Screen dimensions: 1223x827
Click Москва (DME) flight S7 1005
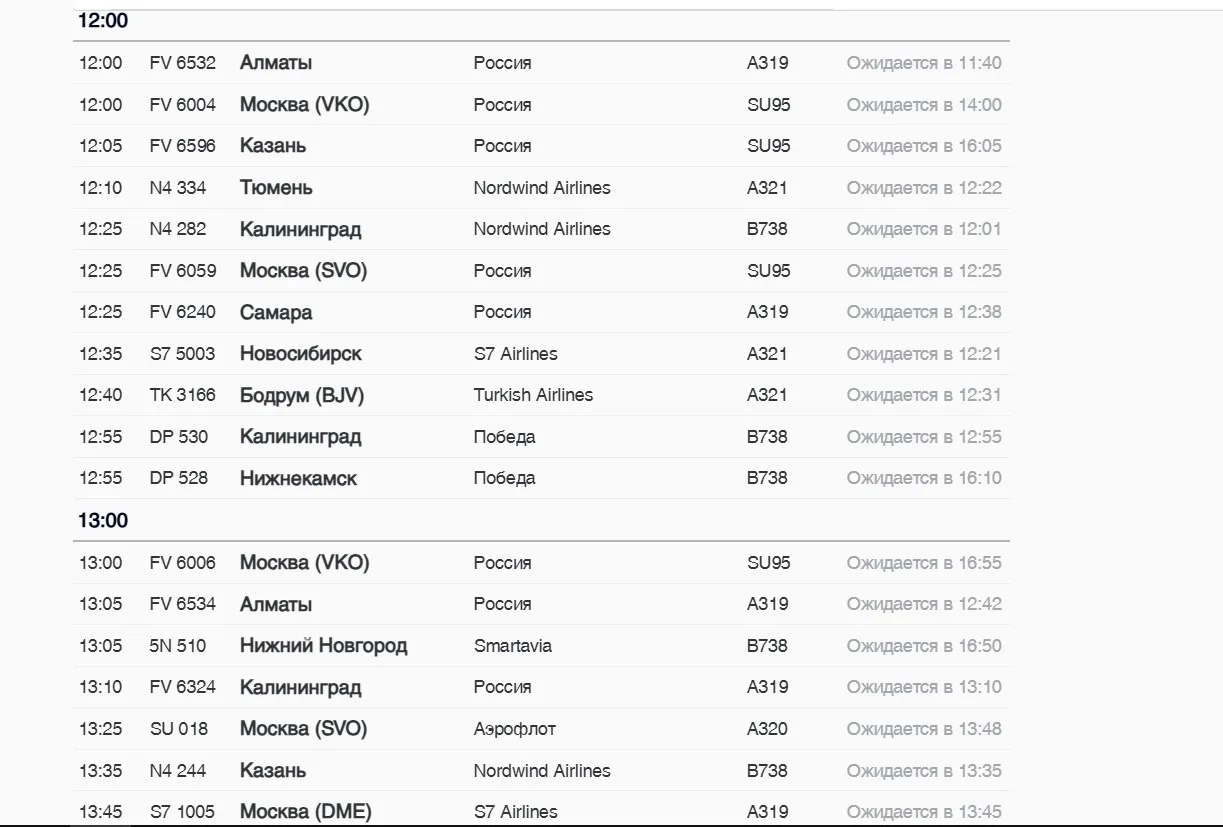[541, 809]
